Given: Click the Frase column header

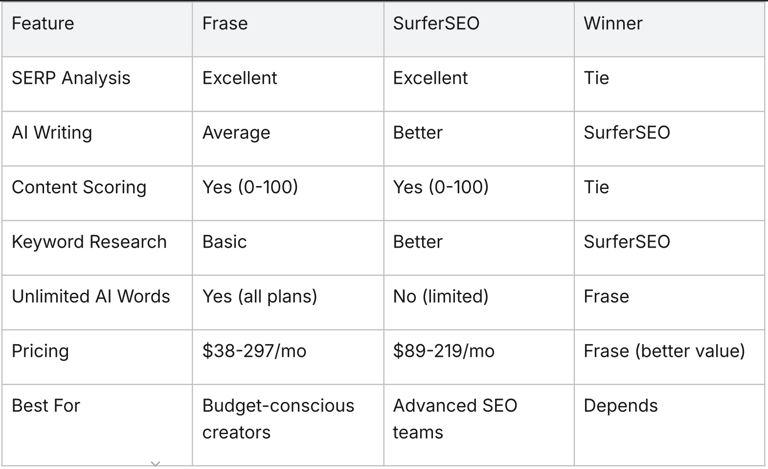Looking at the screenshot, I should 225,24.
